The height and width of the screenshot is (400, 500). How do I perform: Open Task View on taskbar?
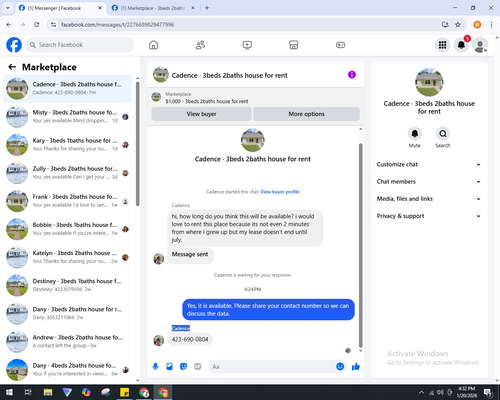(x=28, y=392)
